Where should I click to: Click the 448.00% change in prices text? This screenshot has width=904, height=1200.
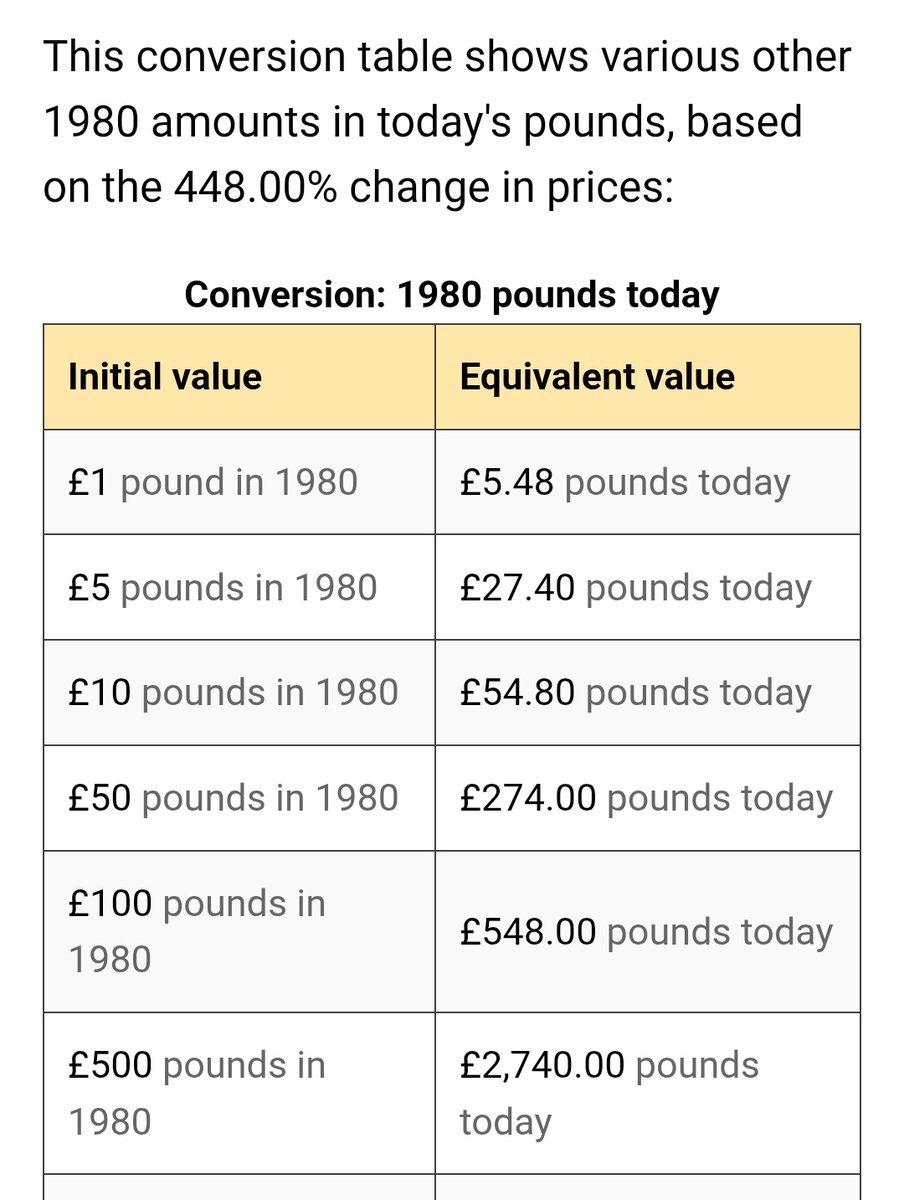[418, 186]
